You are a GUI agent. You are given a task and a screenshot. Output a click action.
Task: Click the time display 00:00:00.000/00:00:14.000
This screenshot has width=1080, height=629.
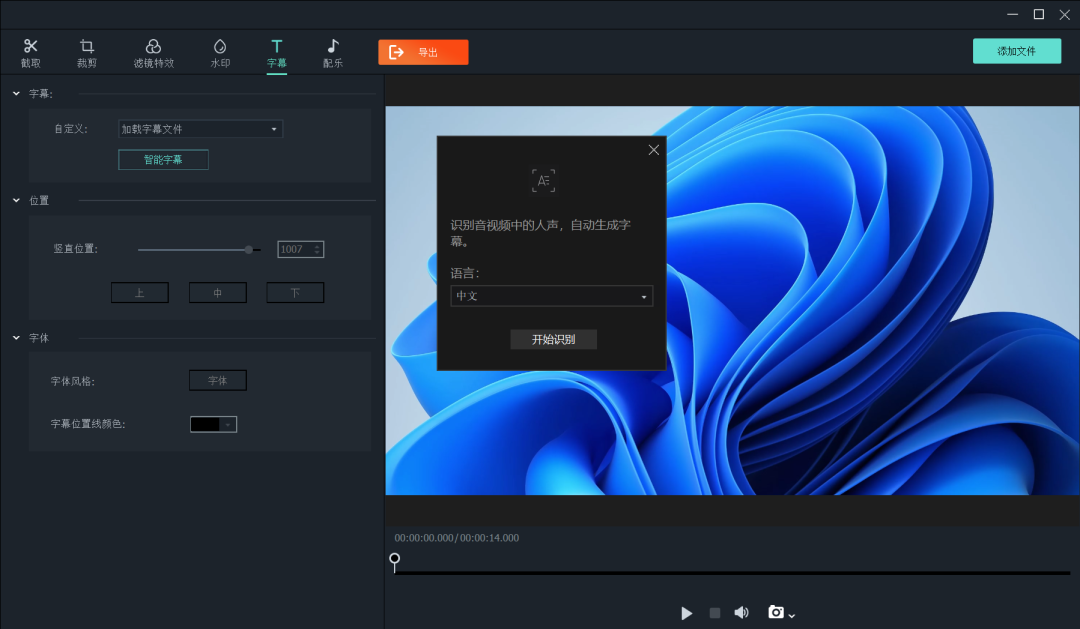click(457, 538)
